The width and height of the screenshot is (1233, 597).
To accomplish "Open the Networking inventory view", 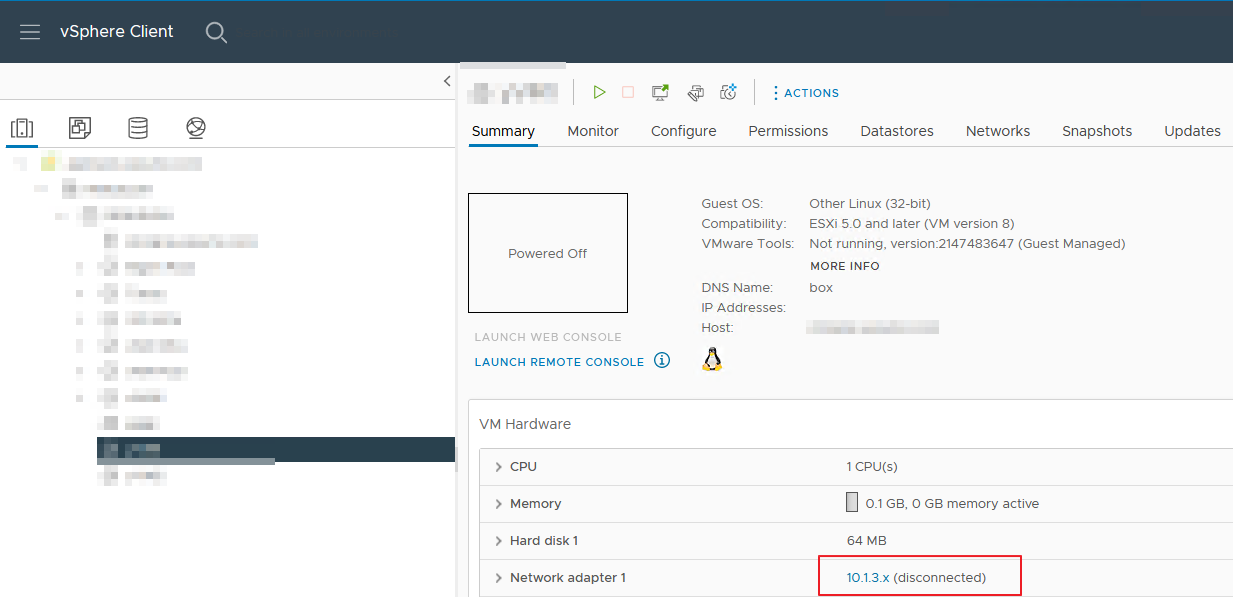I will [195, 128].
